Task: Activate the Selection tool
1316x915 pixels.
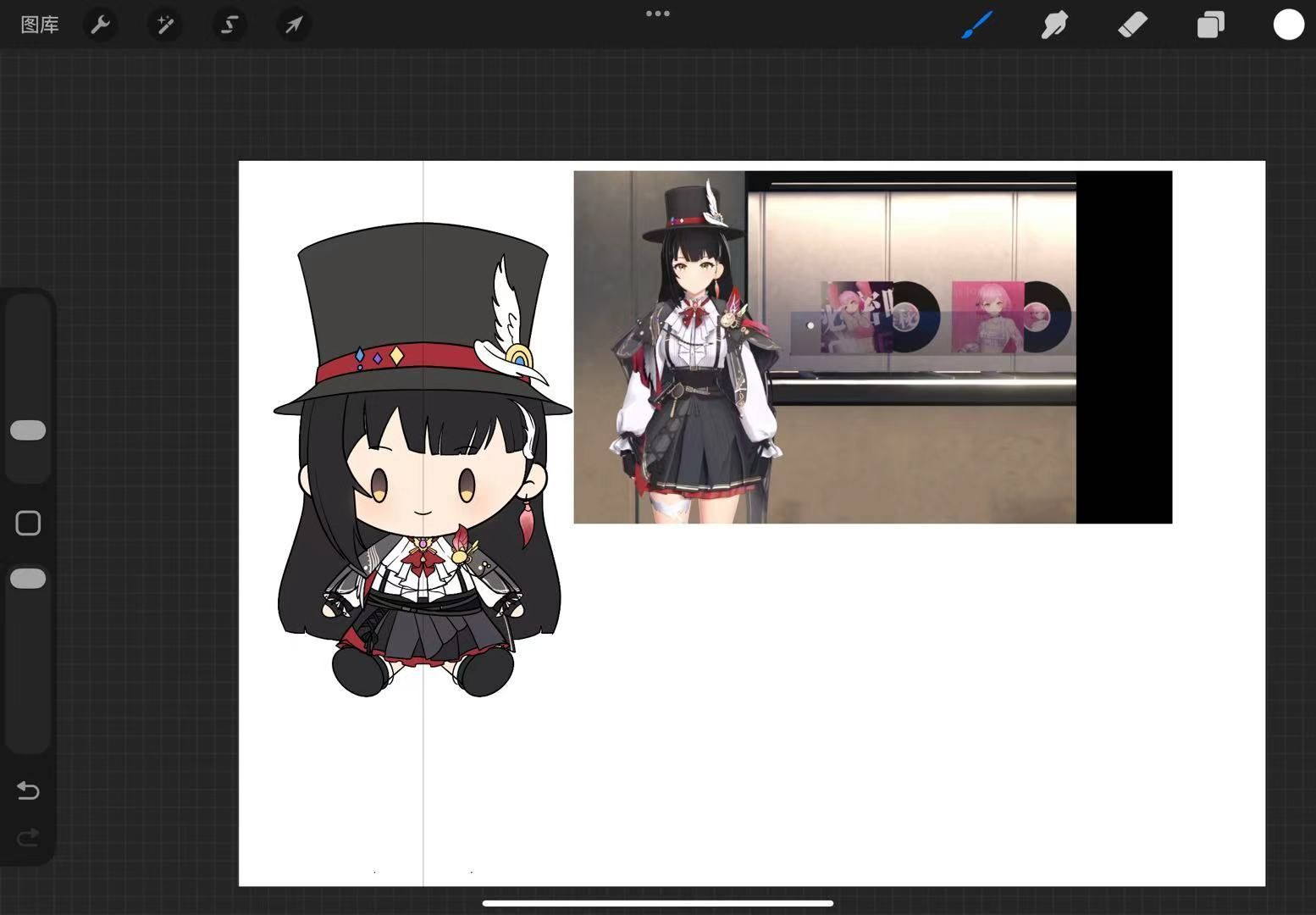Action: (229, 25)
